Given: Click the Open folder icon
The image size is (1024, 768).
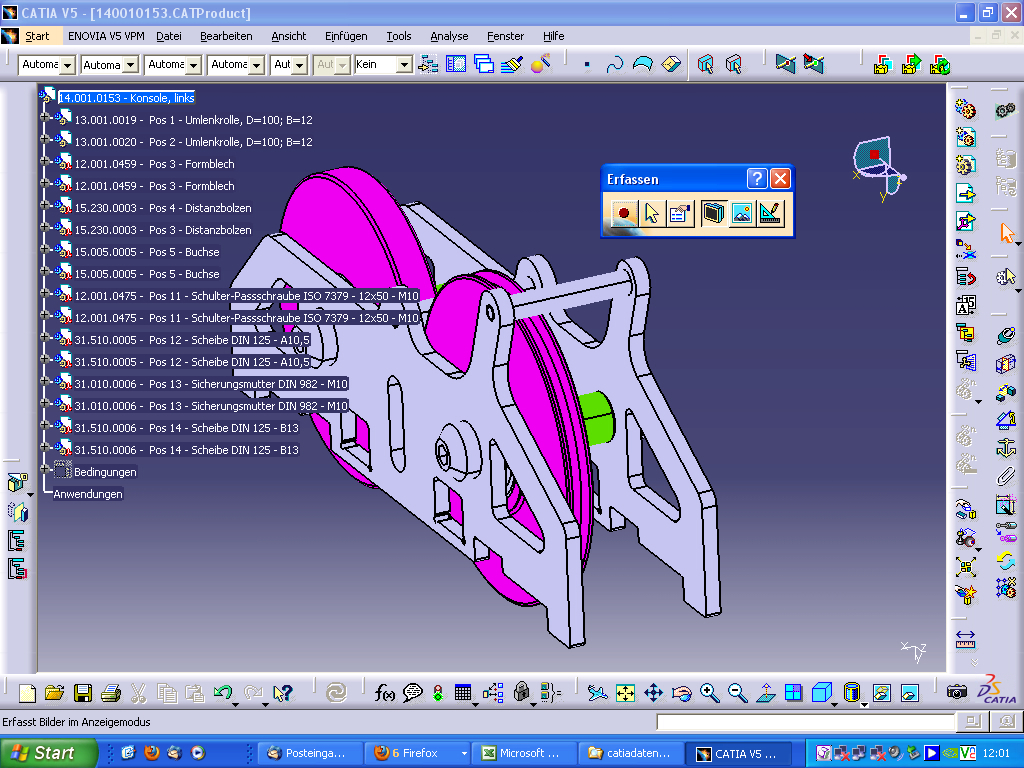Looking at the screenshot, I should coord(55,693).
